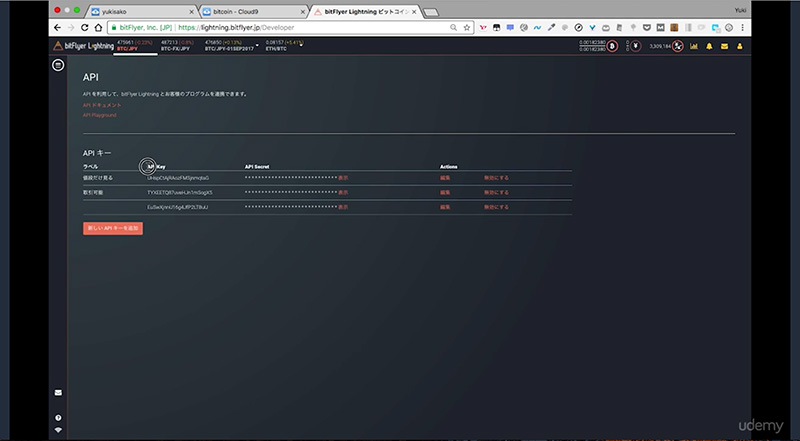Click the Pocket extension icon
800x441 pixels.
point(647,28)
